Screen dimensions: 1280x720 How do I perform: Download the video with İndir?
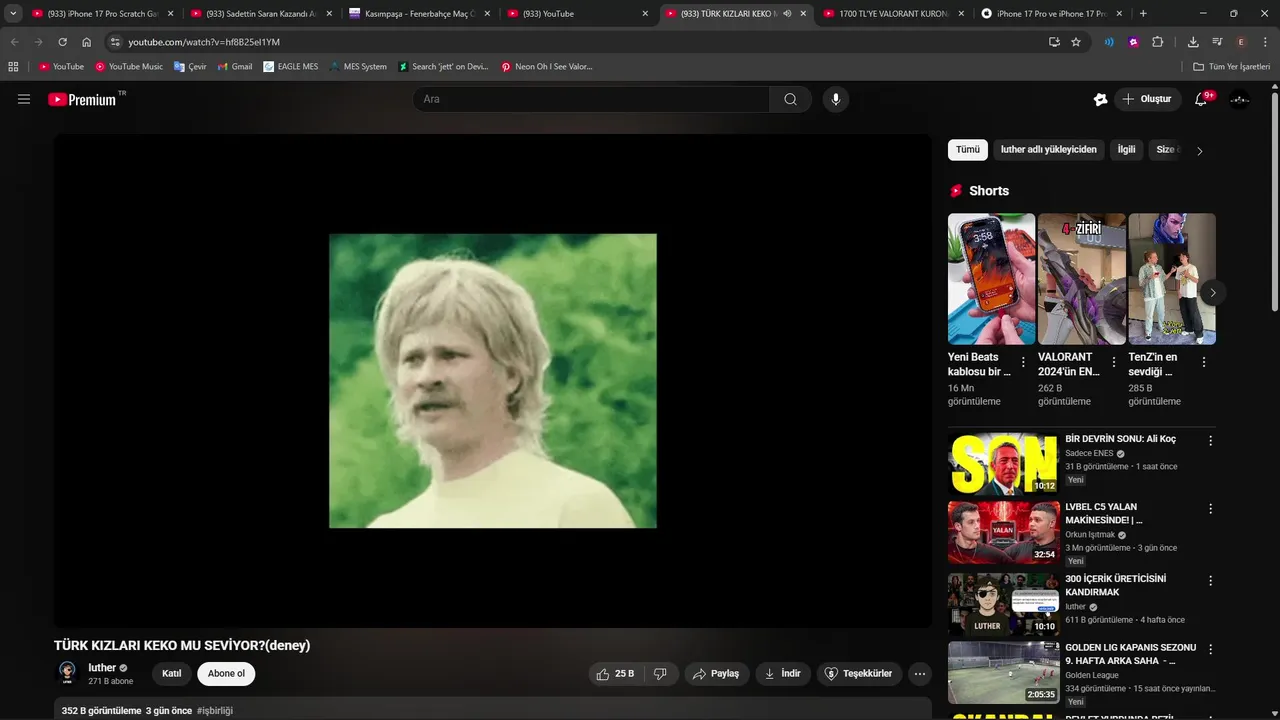coord(783,674)
